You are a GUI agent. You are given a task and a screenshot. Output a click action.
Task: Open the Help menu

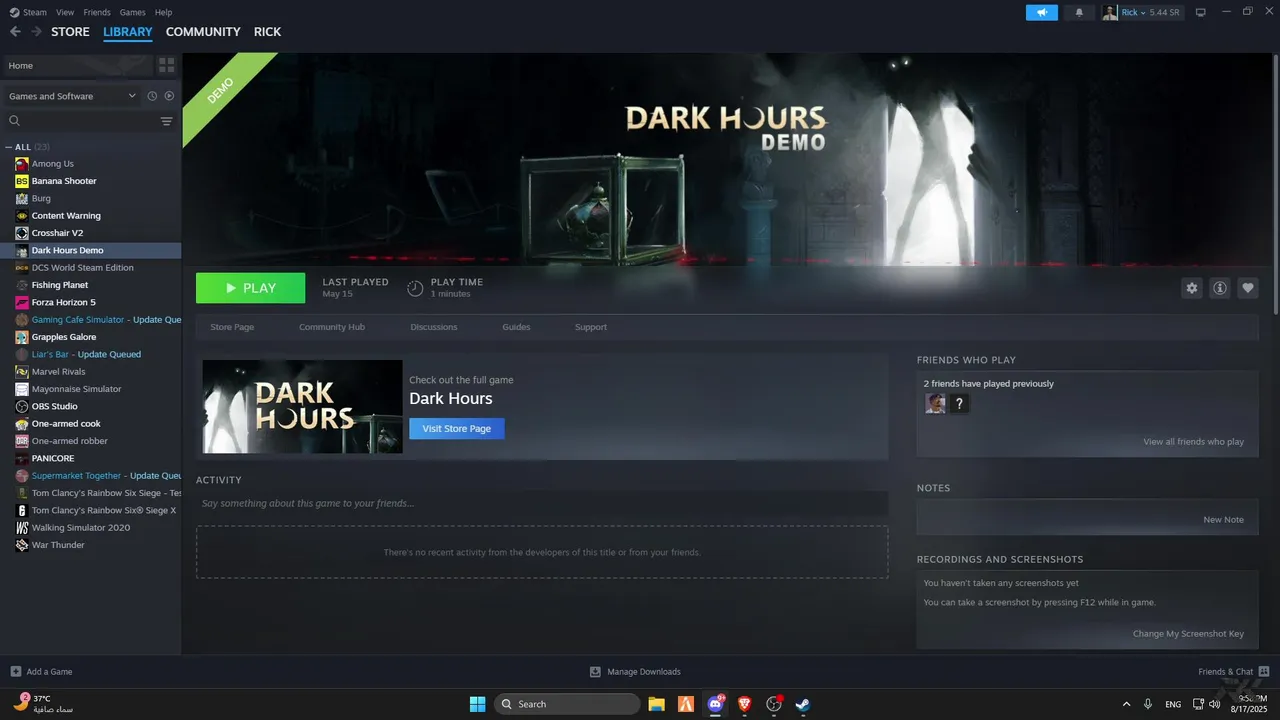click(163, 12)
